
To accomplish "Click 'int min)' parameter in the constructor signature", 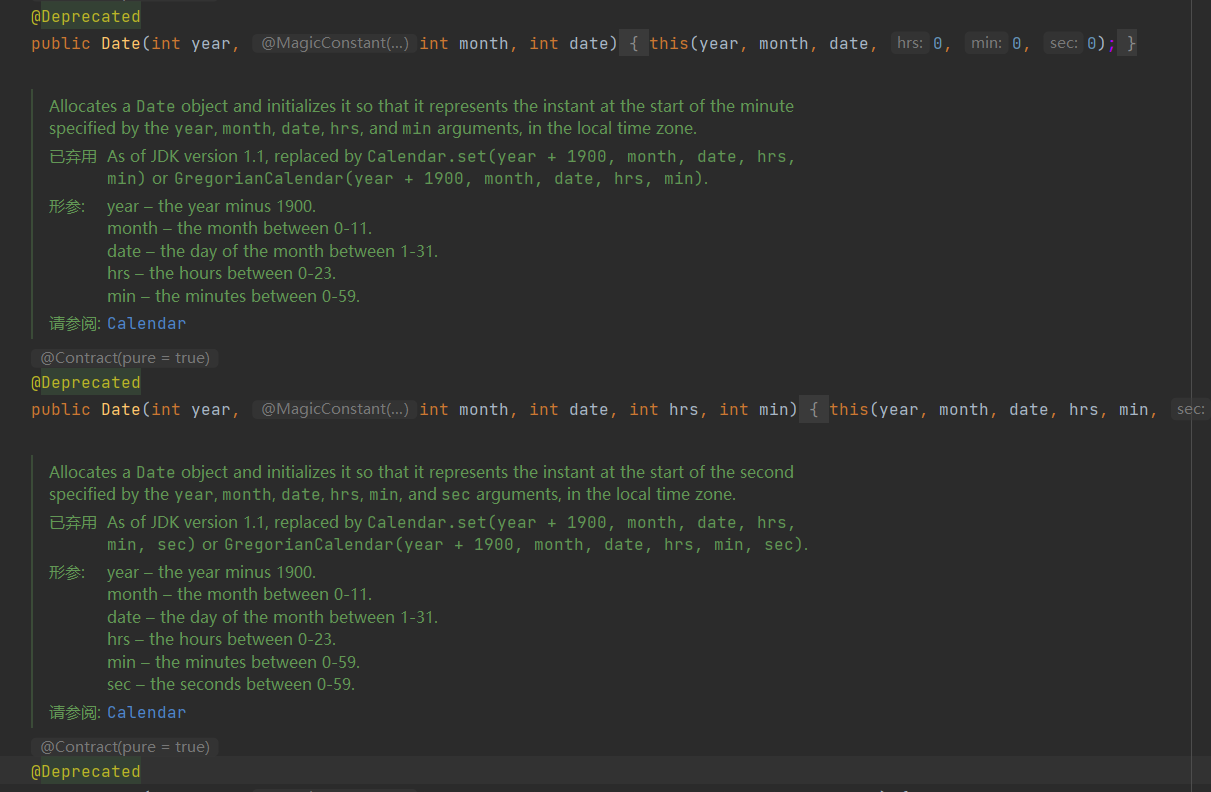I will pyautogui.click(x=758, y=410).
